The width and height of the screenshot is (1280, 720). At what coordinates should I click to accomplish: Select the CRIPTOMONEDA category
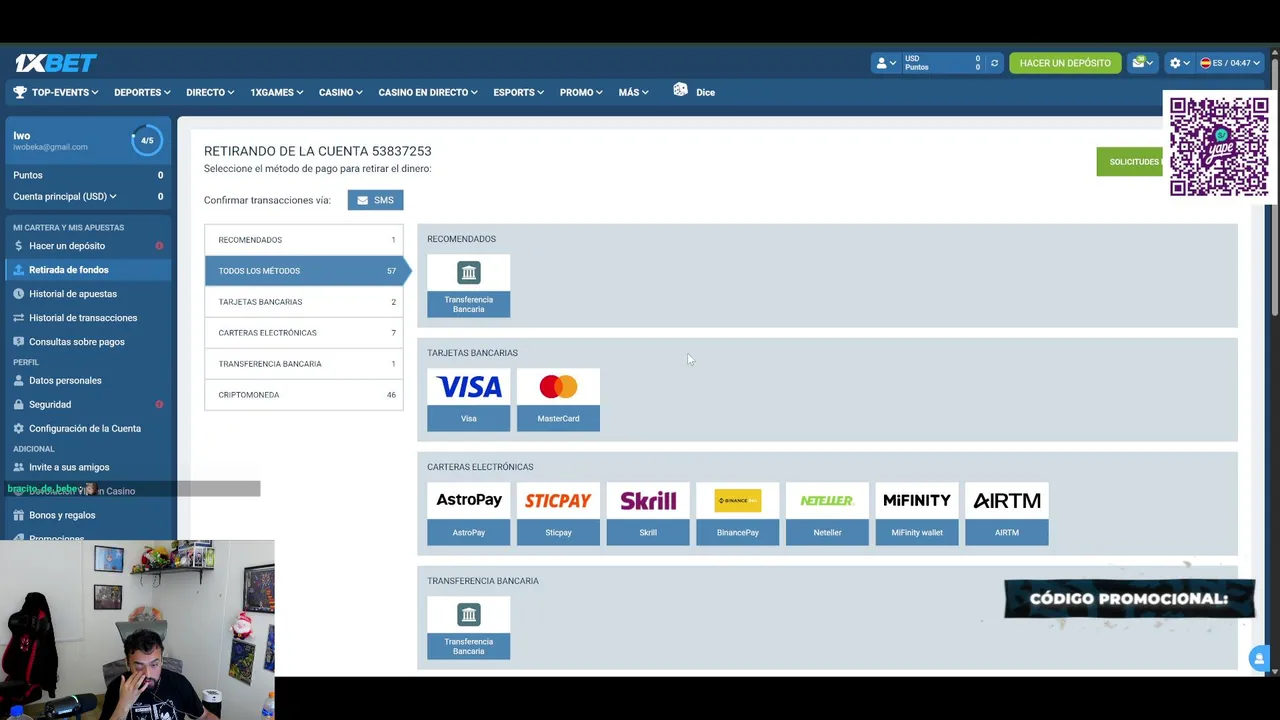[x=304, y=395]
